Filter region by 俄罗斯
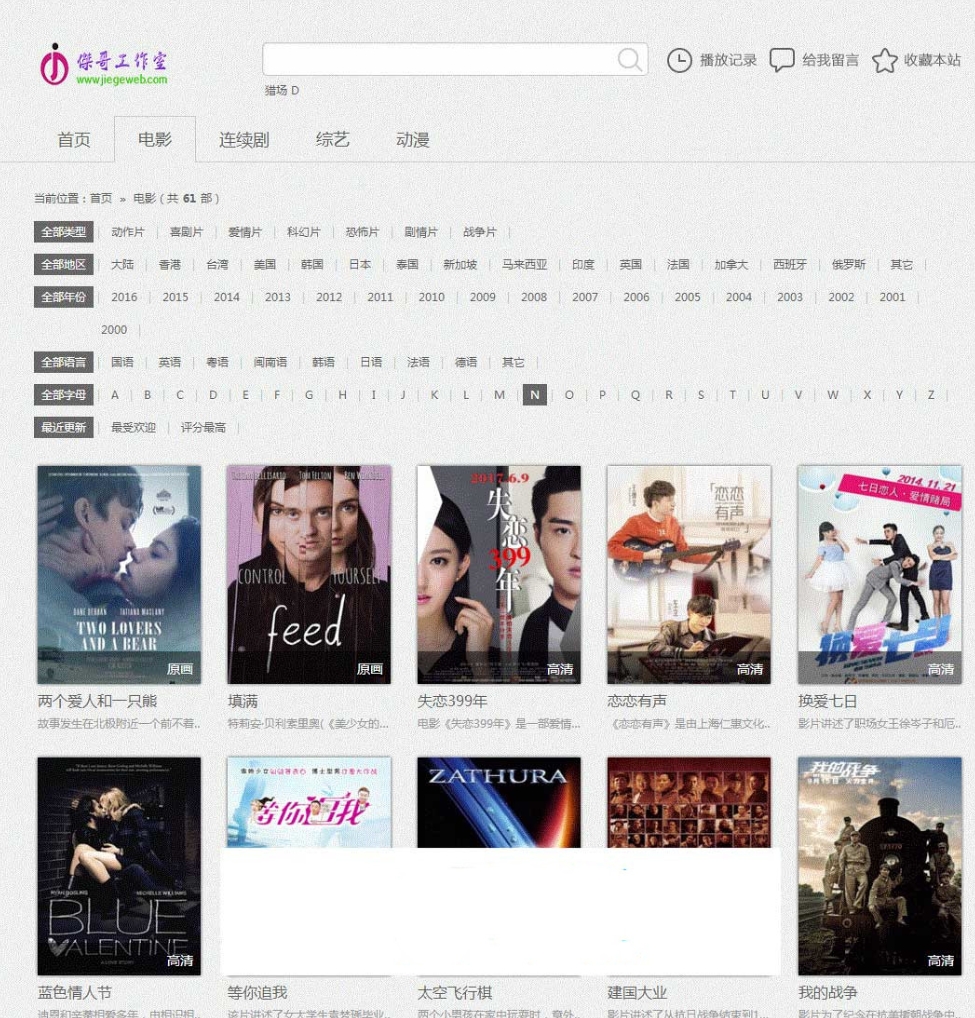Viewport: 975px width, 1018px height. 849,264
